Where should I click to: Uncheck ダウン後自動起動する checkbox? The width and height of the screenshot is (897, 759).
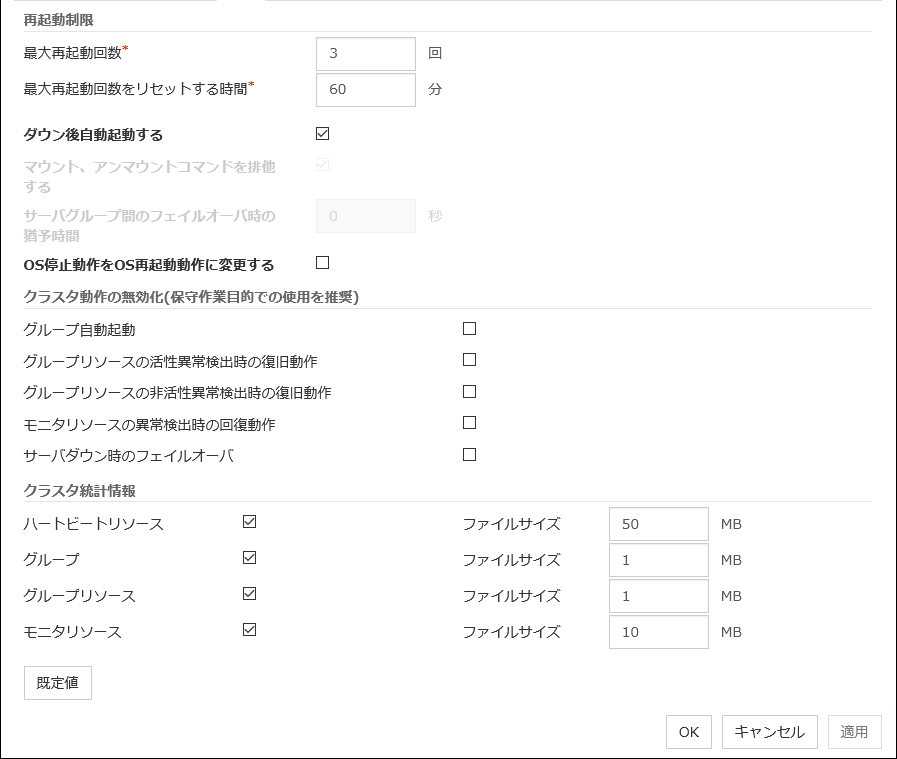322,134
